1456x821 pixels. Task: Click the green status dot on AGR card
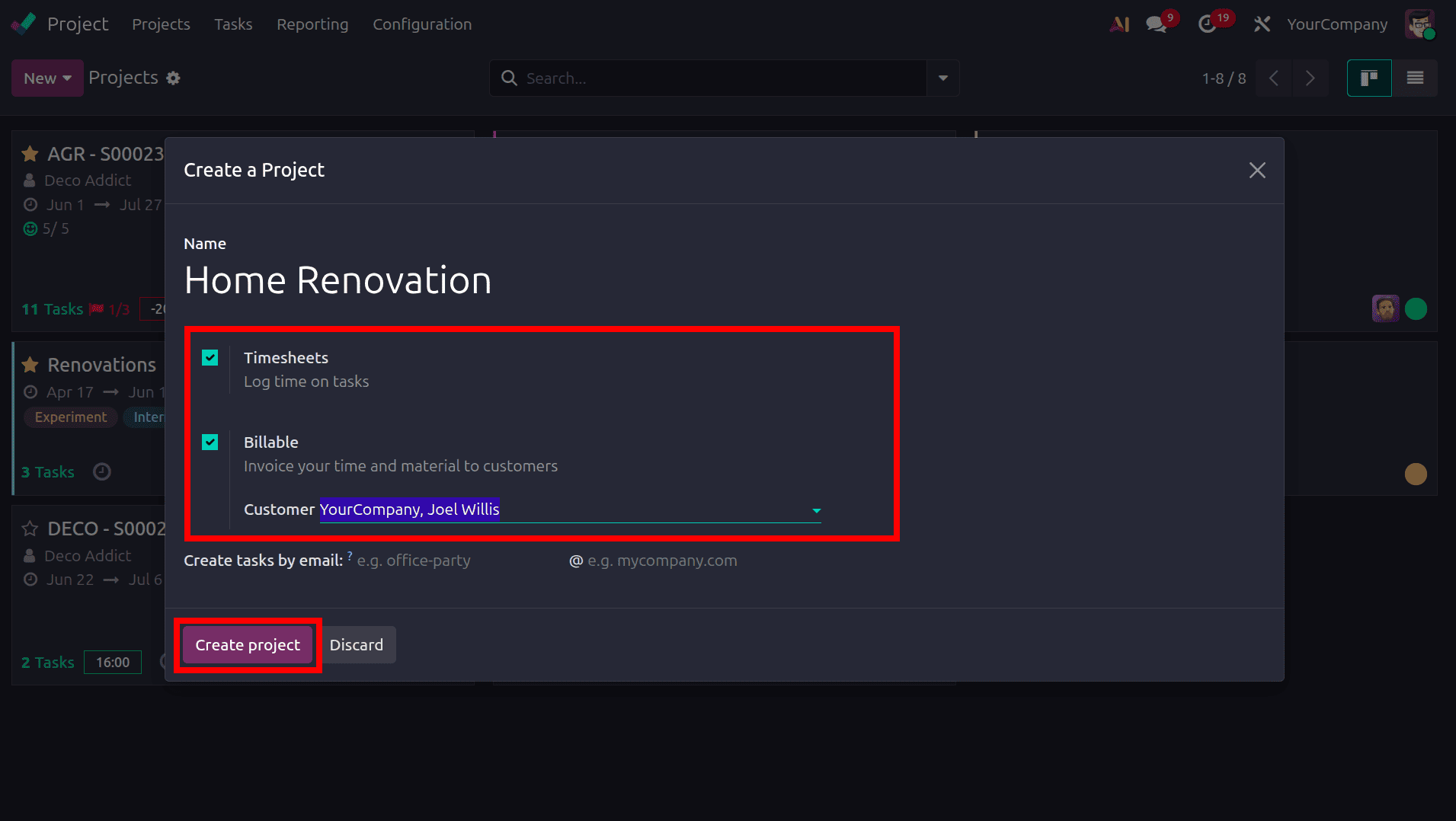pyautogui.click(x=1416, y=308)
